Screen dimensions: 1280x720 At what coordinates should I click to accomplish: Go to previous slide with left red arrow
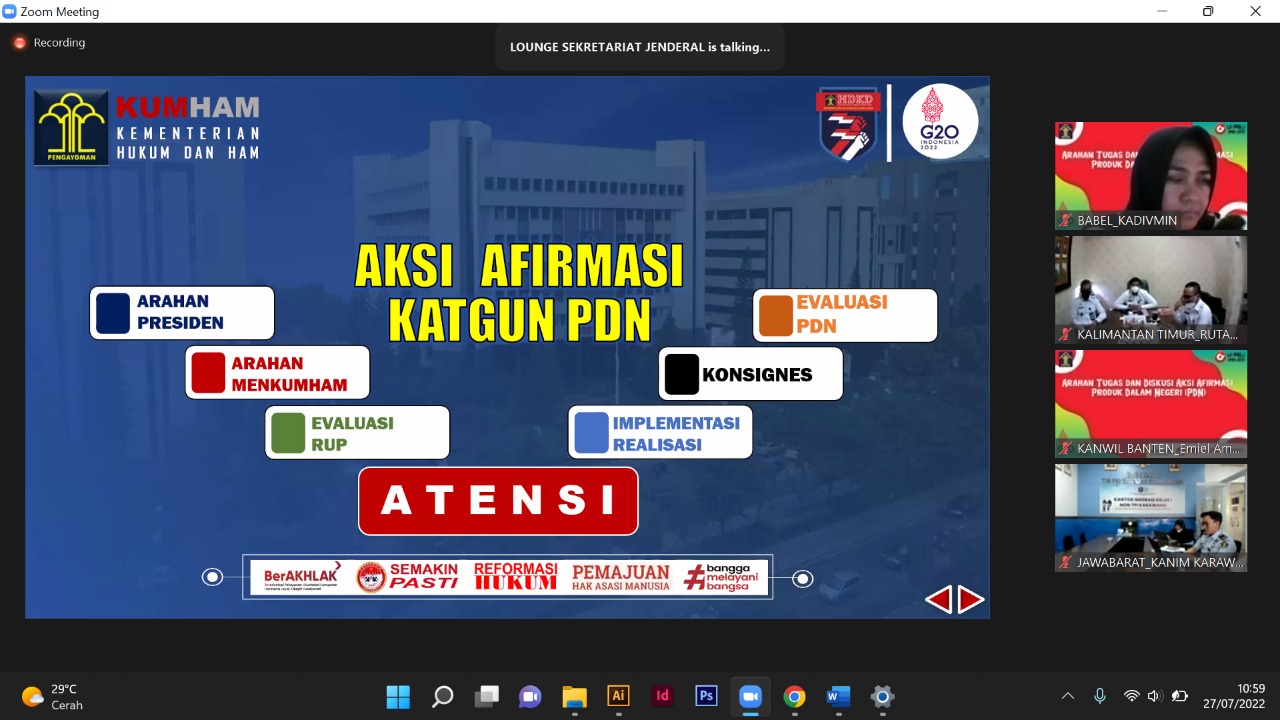[938, 599]
